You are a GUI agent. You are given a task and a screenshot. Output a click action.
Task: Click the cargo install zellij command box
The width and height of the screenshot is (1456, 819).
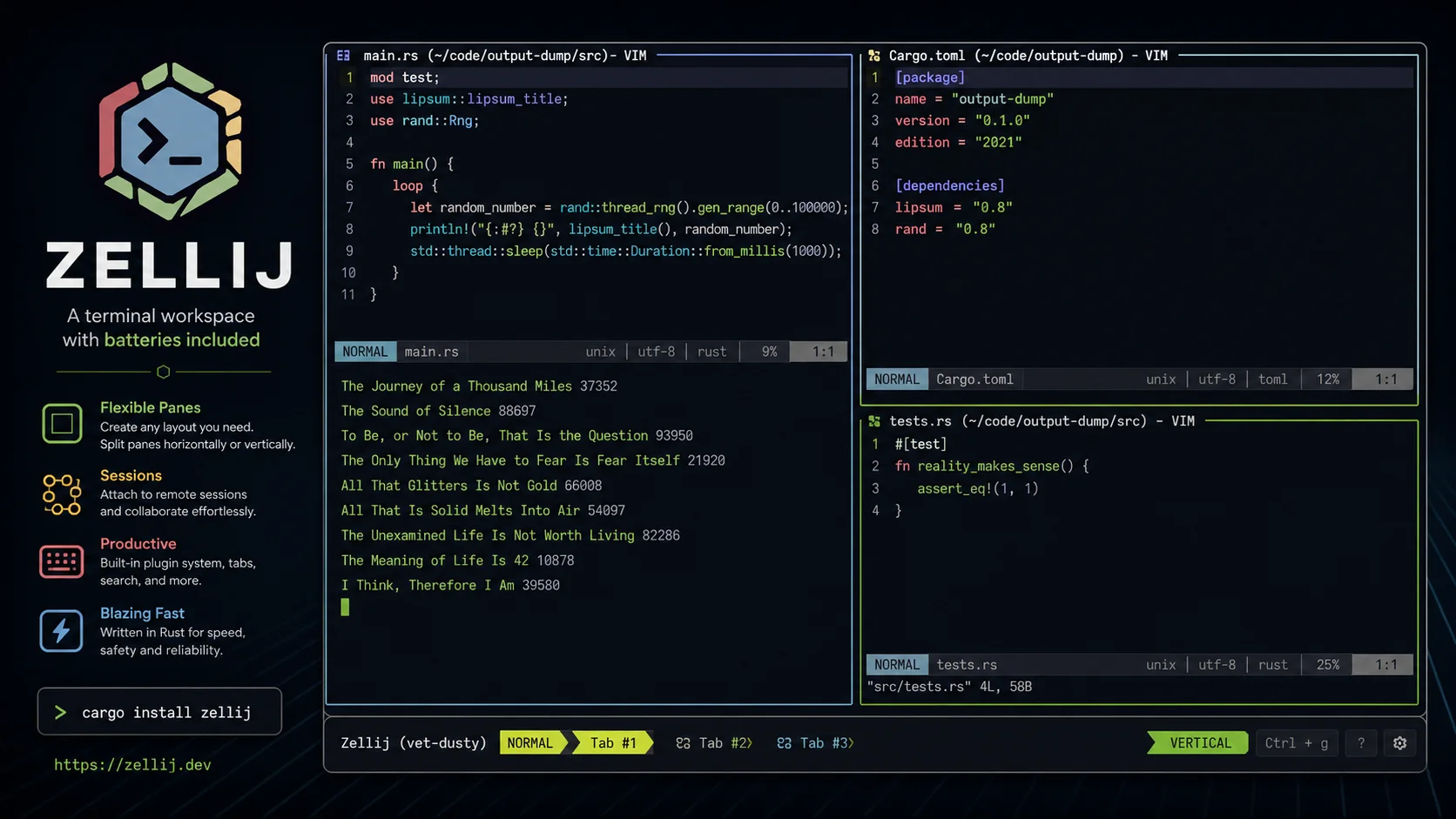(x=159, y=712)
